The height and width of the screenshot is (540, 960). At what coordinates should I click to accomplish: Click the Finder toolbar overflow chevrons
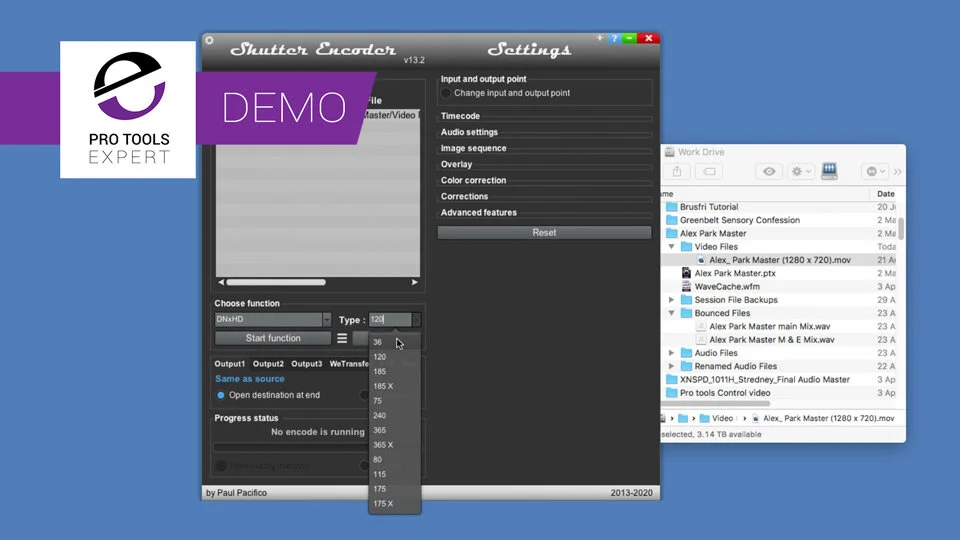click(x=898, y=172)
